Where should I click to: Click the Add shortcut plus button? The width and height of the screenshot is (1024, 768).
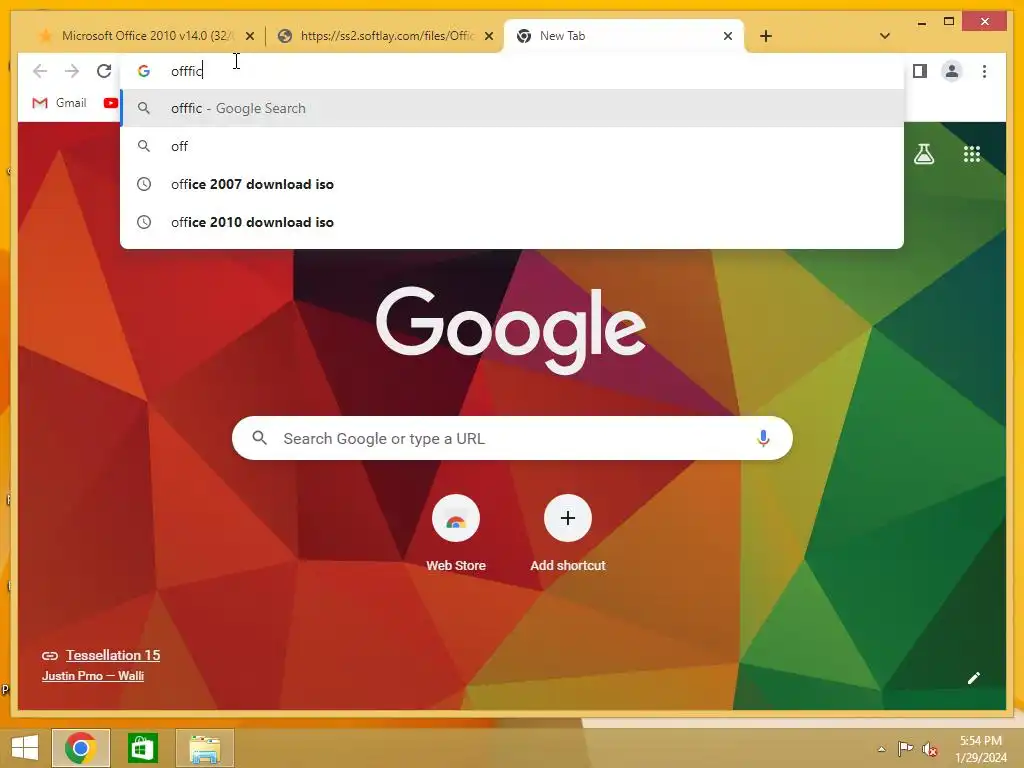(568, 519)
